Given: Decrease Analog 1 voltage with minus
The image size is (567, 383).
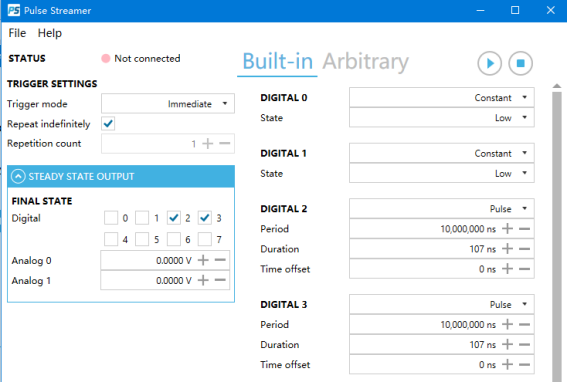Looking at the screenshot, I should point(220,280).
